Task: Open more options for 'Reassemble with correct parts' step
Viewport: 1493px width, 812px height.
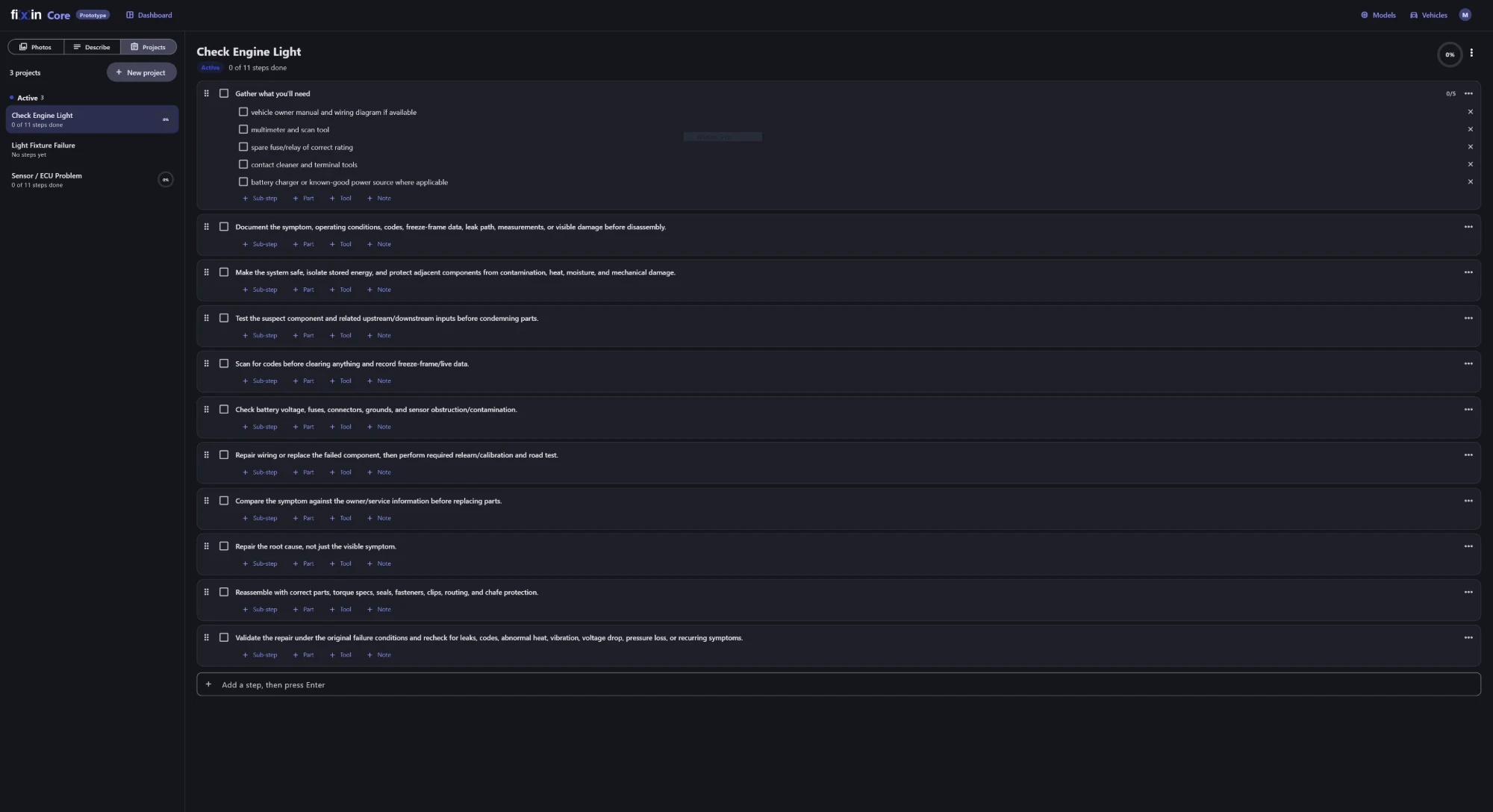Action: coord(1468,593)
